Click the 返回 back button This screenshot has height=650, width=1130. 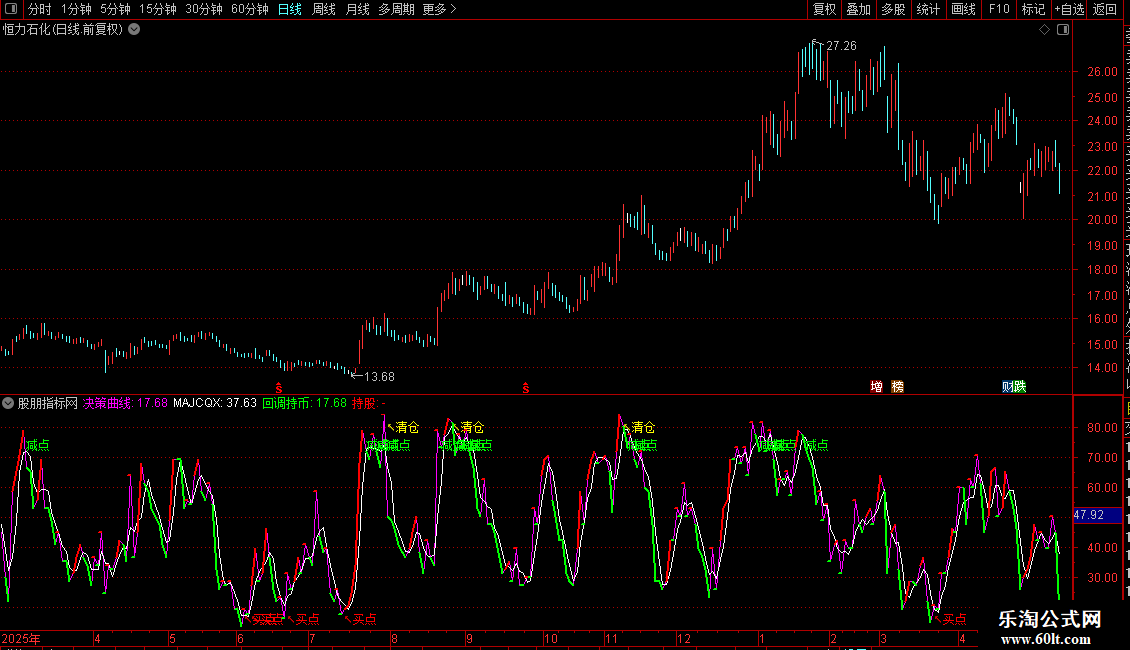1104,9
